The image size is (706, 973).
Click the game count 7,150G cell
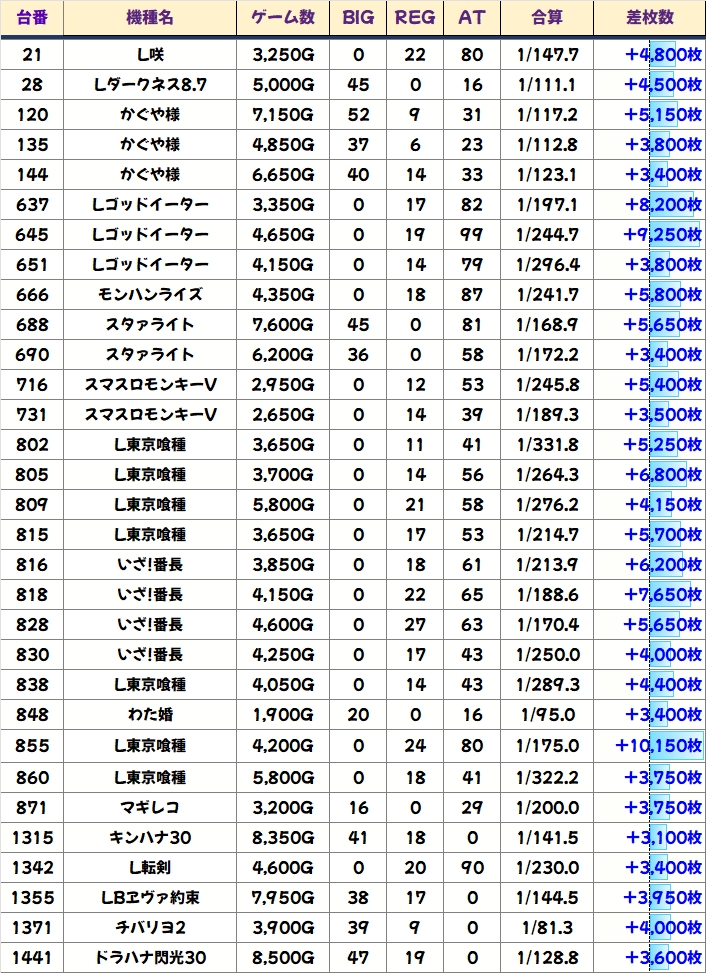pyautogui.click(x=283, y=114)
